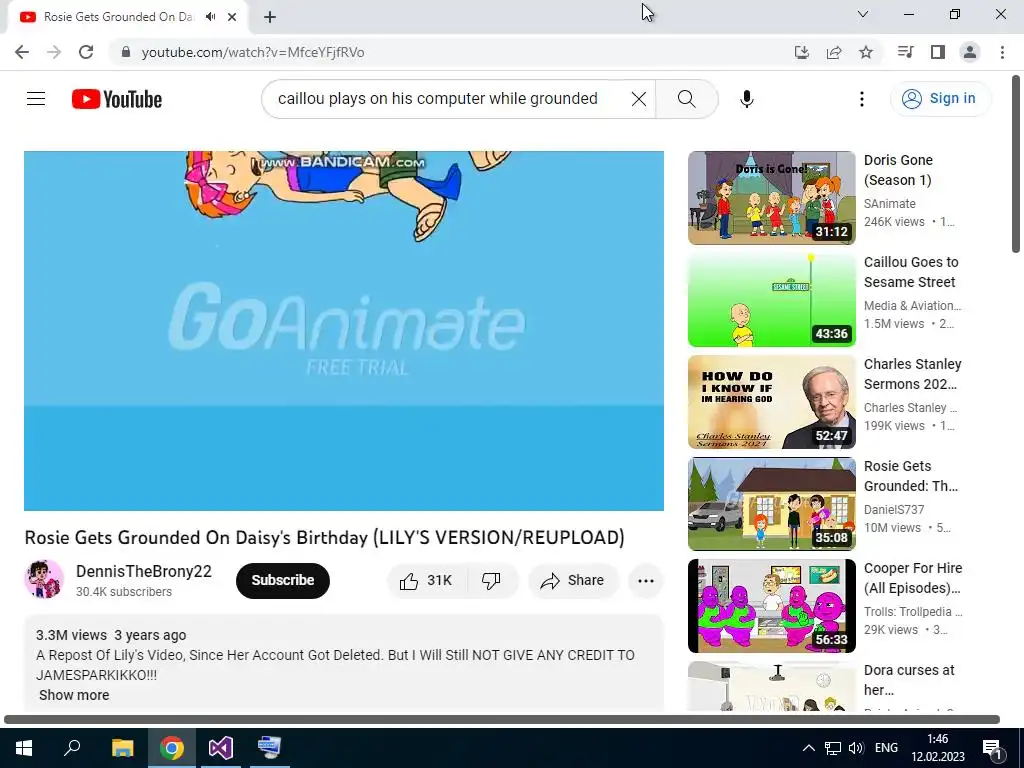Bookmark this page with star

point(866,52)
